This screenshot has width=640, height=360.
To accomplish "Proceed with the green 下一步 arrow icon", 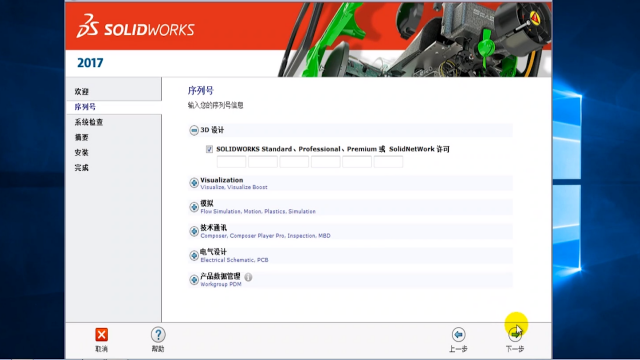I will (x=515, y=335).
